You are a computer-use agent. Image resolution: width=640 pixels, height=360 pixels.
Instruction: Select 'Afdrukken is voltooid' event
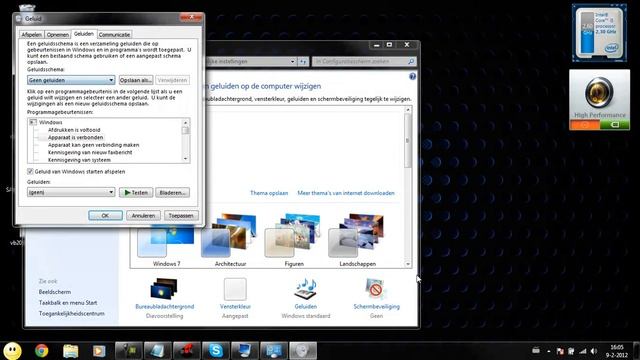pyautogui.click(x=74, y=130)
